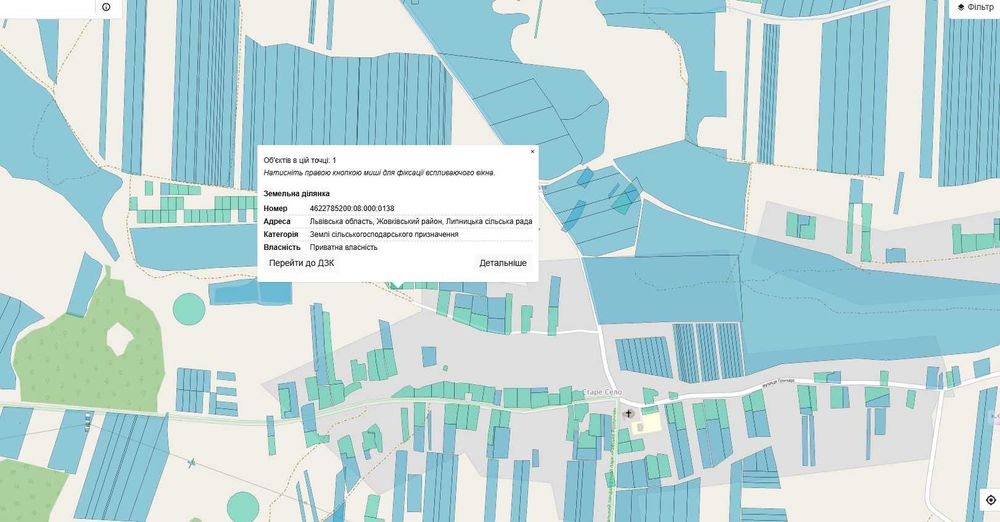Screen dimensions: 1000x522
Task: Click the locate-me target icon
Action: coord(990,500)
